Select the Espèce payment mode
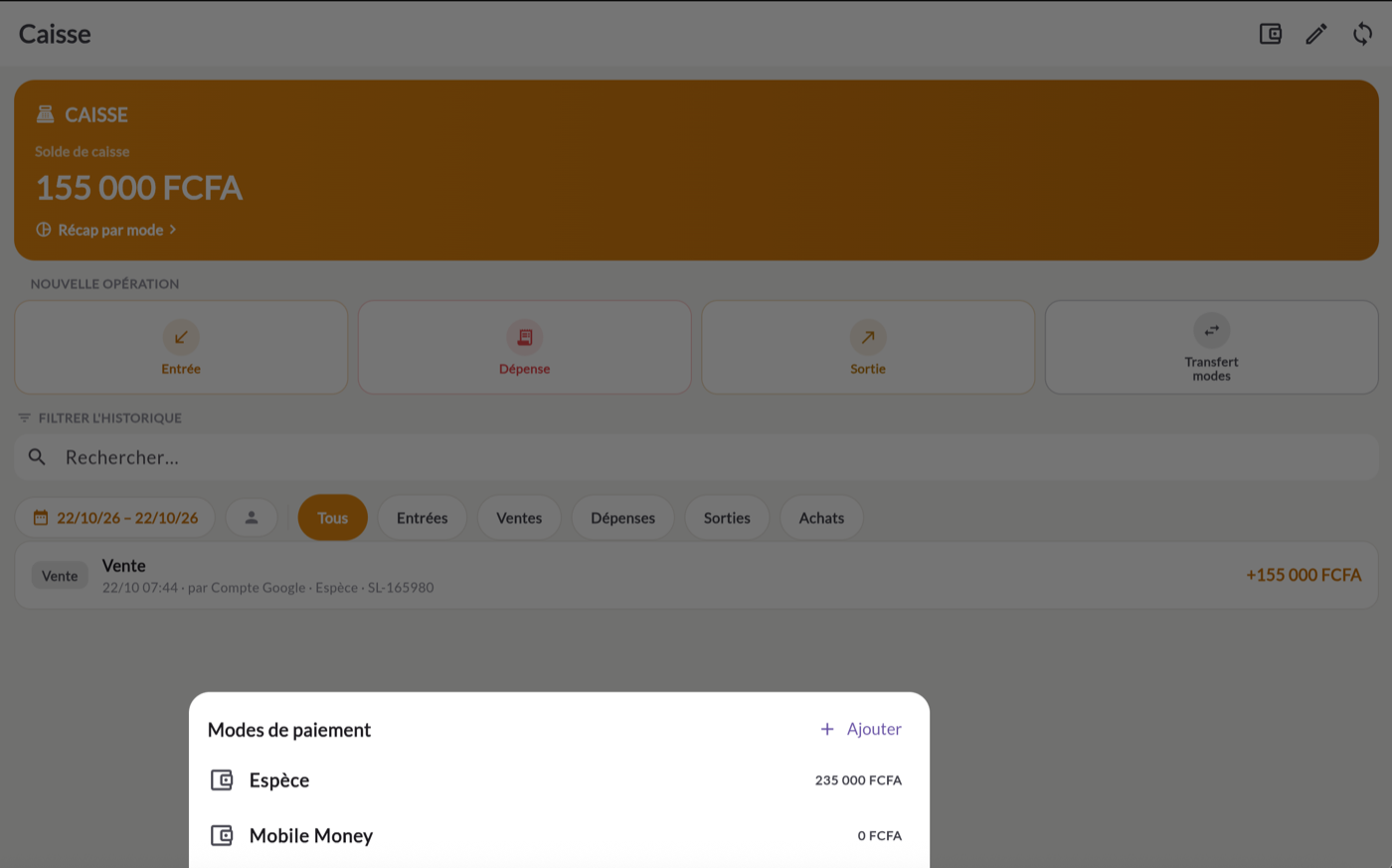The height and width of the screenshot is (868, 1392). pos(559,781)
